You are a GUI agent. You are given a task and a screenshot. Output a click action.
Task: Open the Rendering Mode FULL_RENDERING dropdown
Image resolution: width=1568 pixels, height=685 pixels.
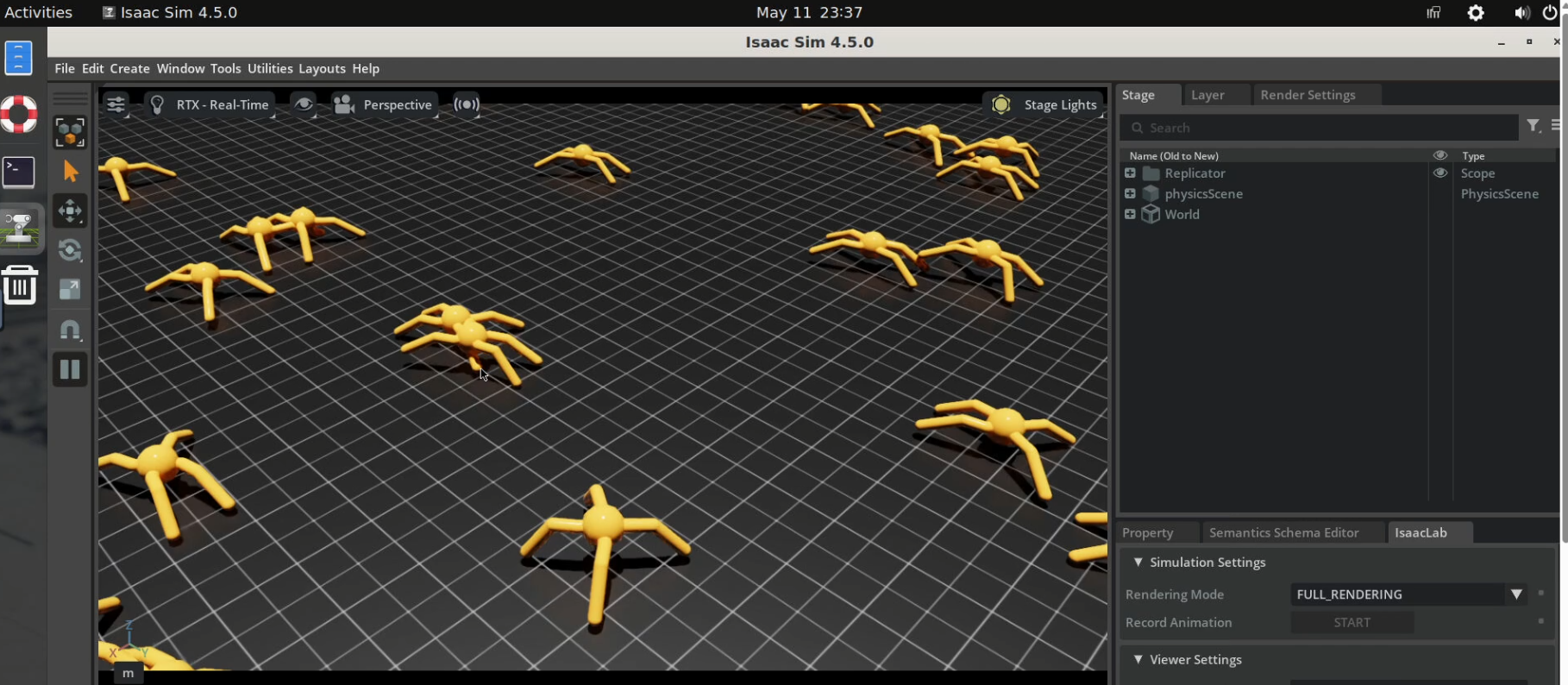click(x=1408, y=594)
